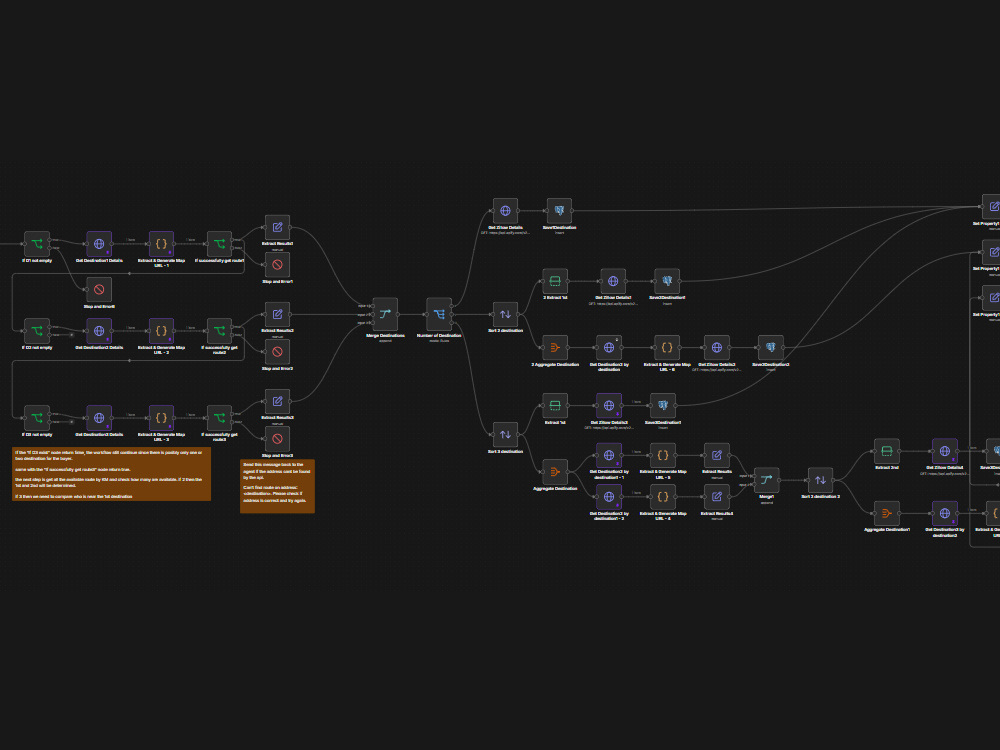Open the 'Extract Results1' edit node

[x=277, y=227]
